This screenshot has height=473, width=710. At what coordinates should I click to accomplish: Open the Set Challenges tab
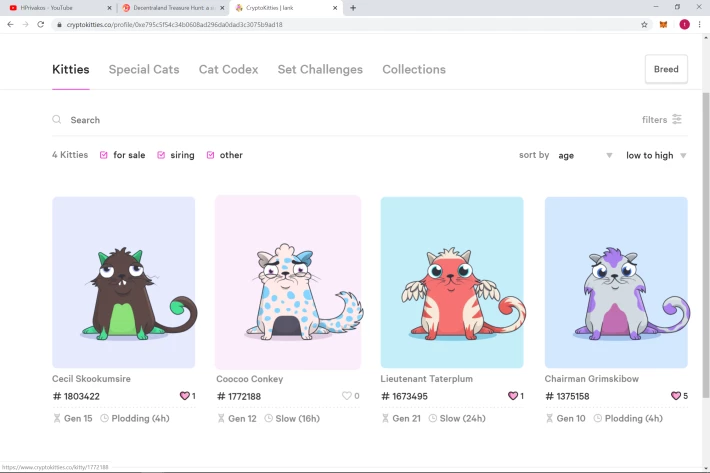[320, 69]
